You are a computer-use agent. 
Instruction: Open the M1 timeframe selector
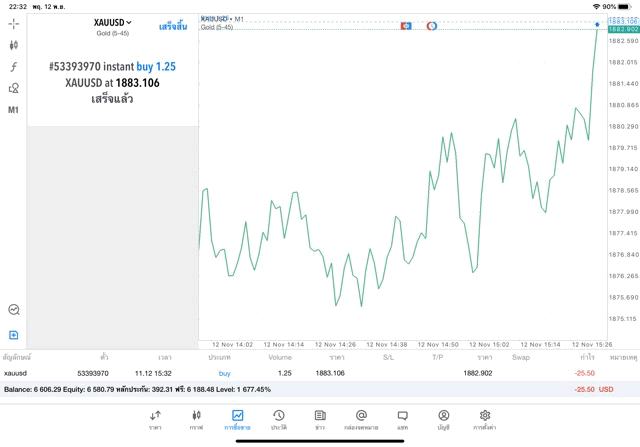14,110
